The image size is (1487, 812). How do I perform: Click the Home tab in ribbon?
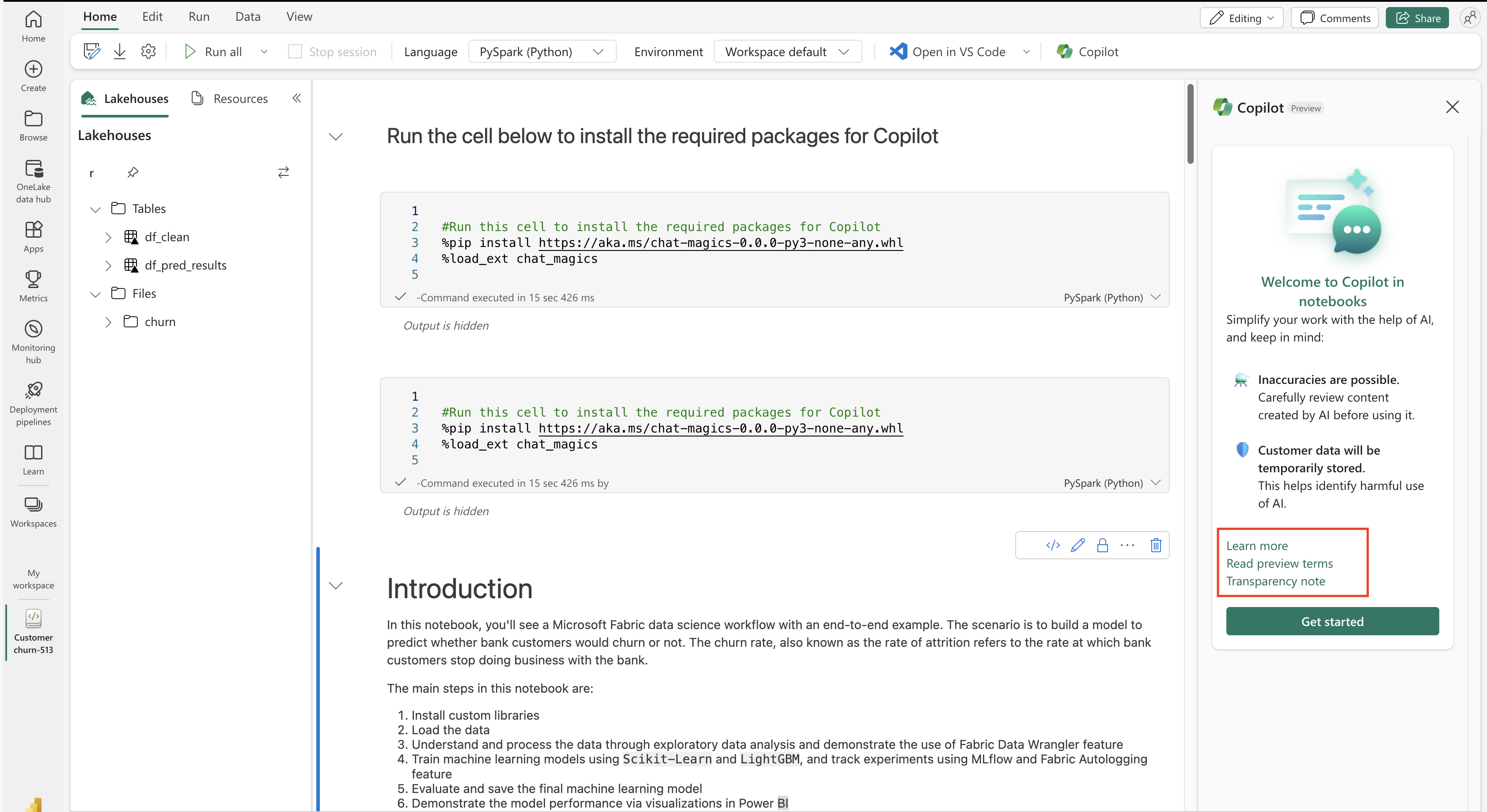(99, 16)
